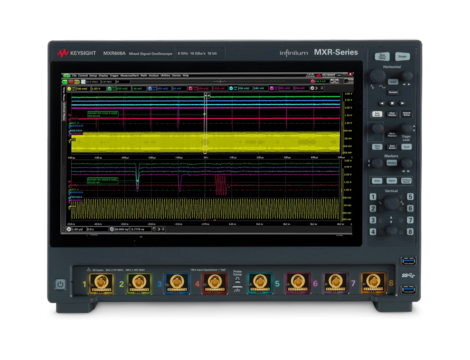Select the channel 2 green BNC input connector
The height and width of the screenshot is (360, 470).
click(139, 283)
